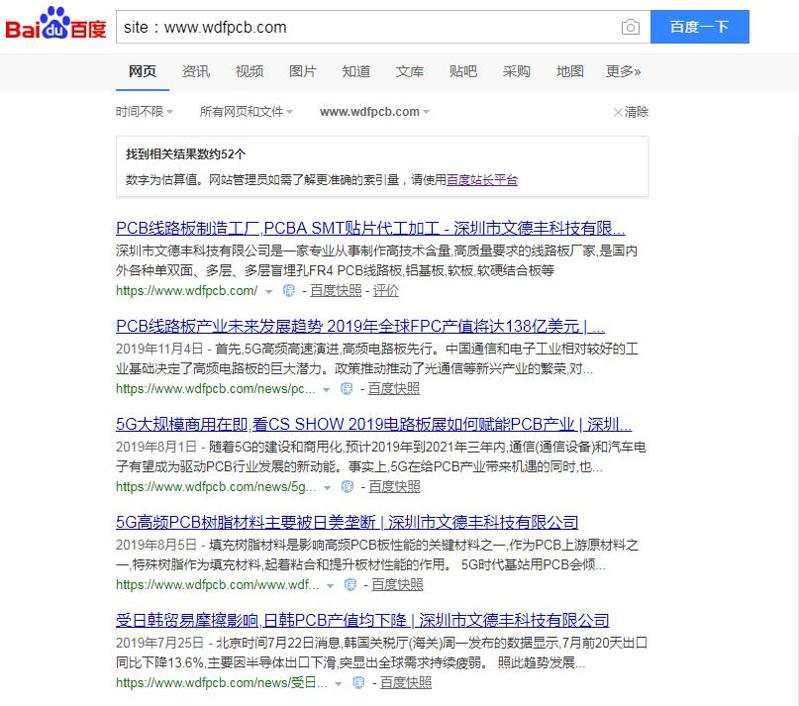
Task: Open the 知道 tab
Action: point(356,71)
